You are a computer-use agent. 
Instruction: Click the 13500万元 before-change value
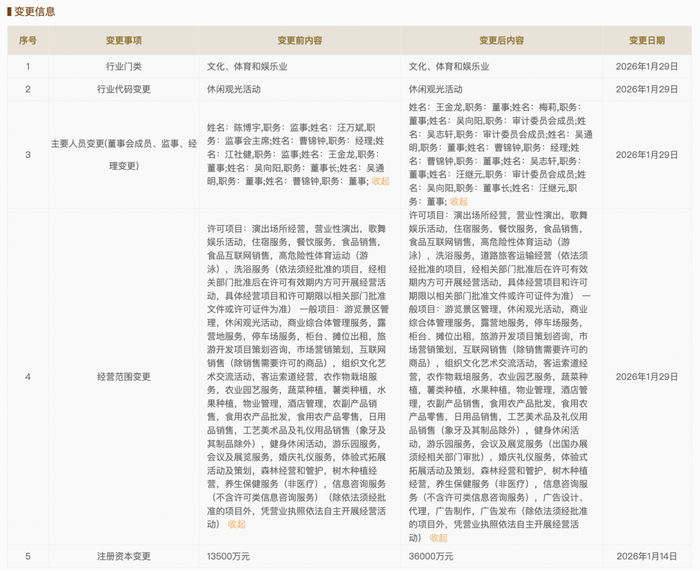(x=228, y=556)
